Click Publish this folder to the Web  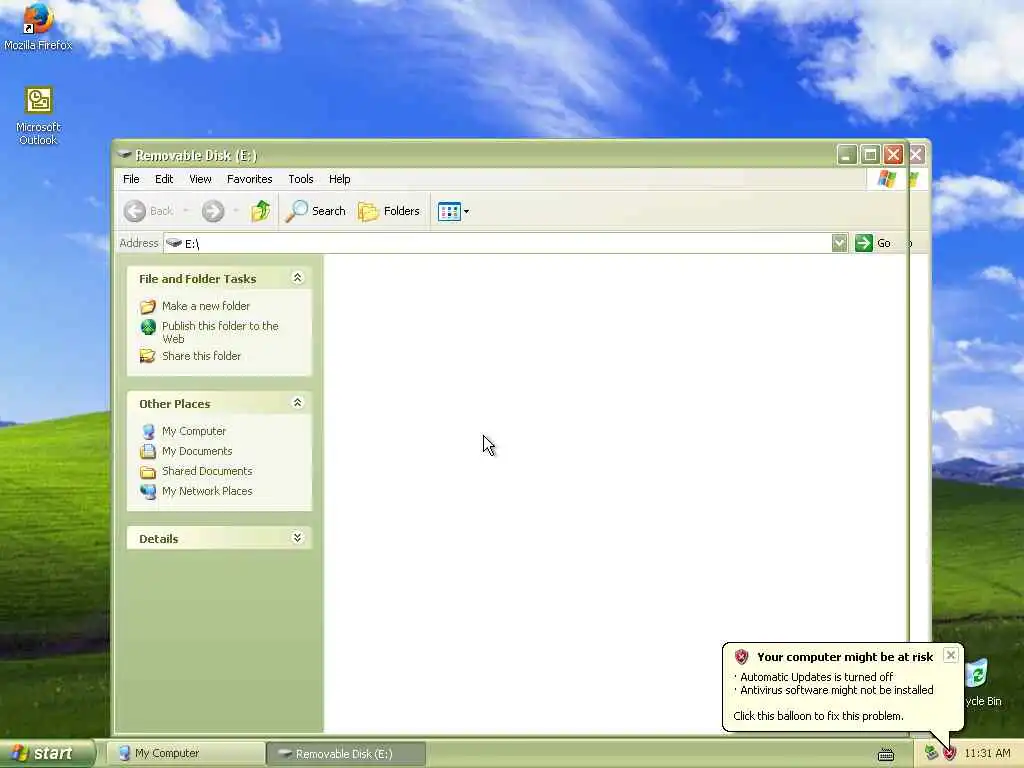220,332
